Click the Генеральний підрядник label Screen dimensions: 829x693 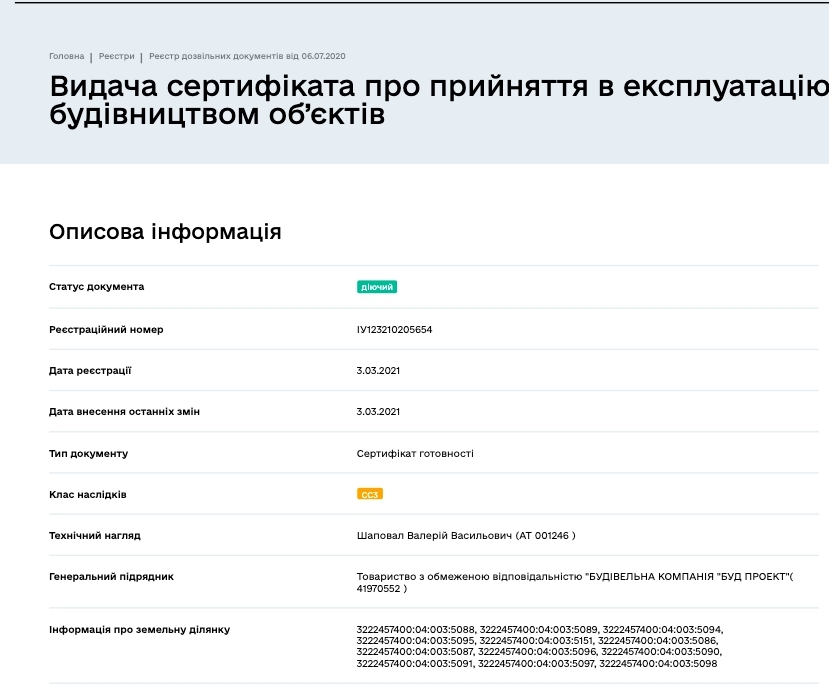point(111,577)
